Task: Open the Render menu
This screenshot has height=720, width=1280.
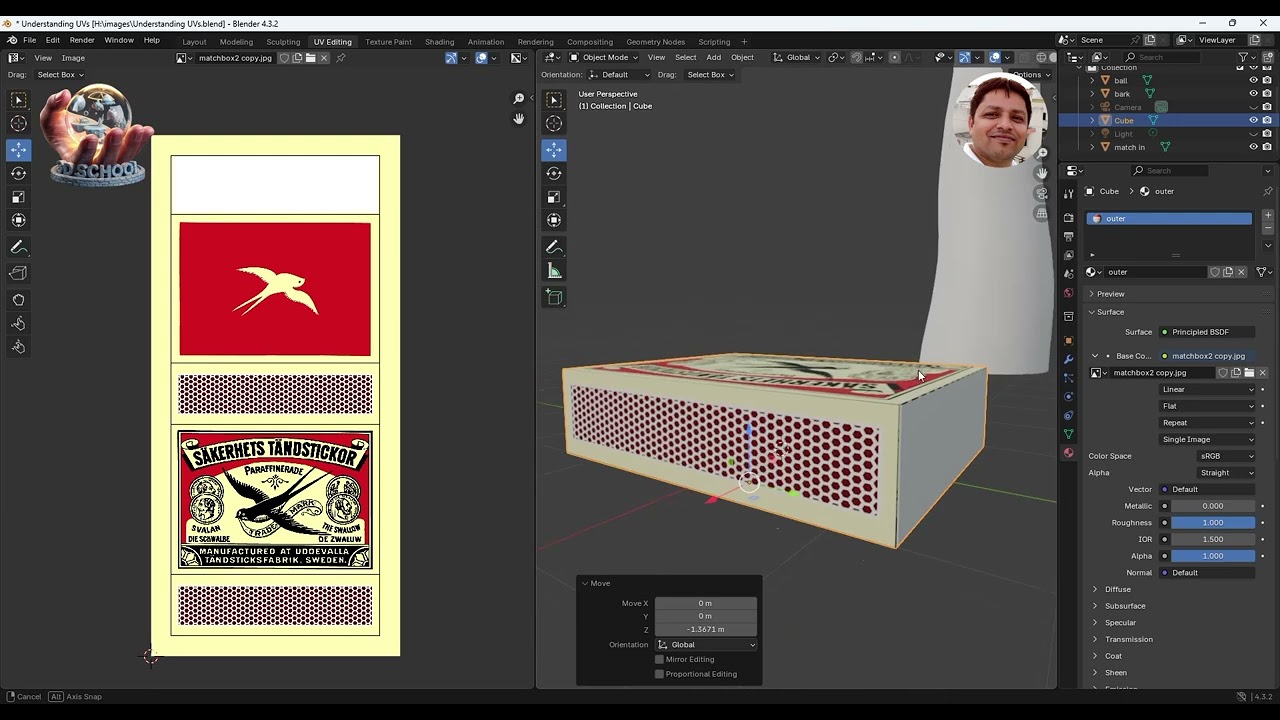Action: click(82, 40)
